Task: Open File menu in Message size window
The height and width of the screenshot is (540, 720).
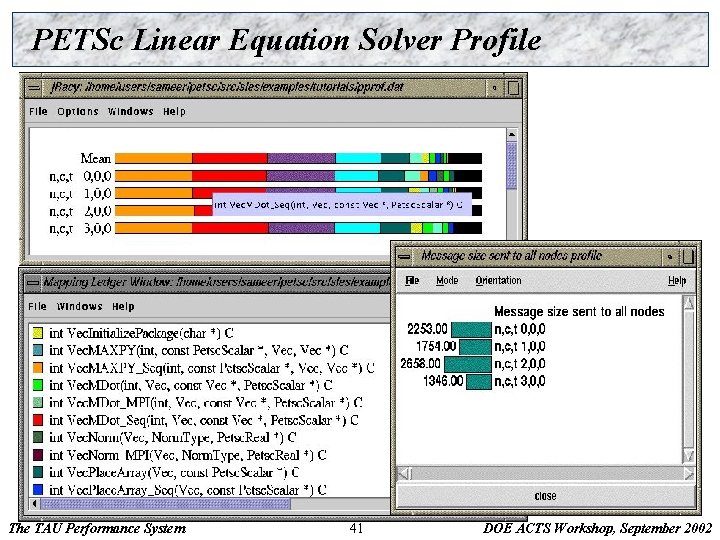Action: click(412, 280)
